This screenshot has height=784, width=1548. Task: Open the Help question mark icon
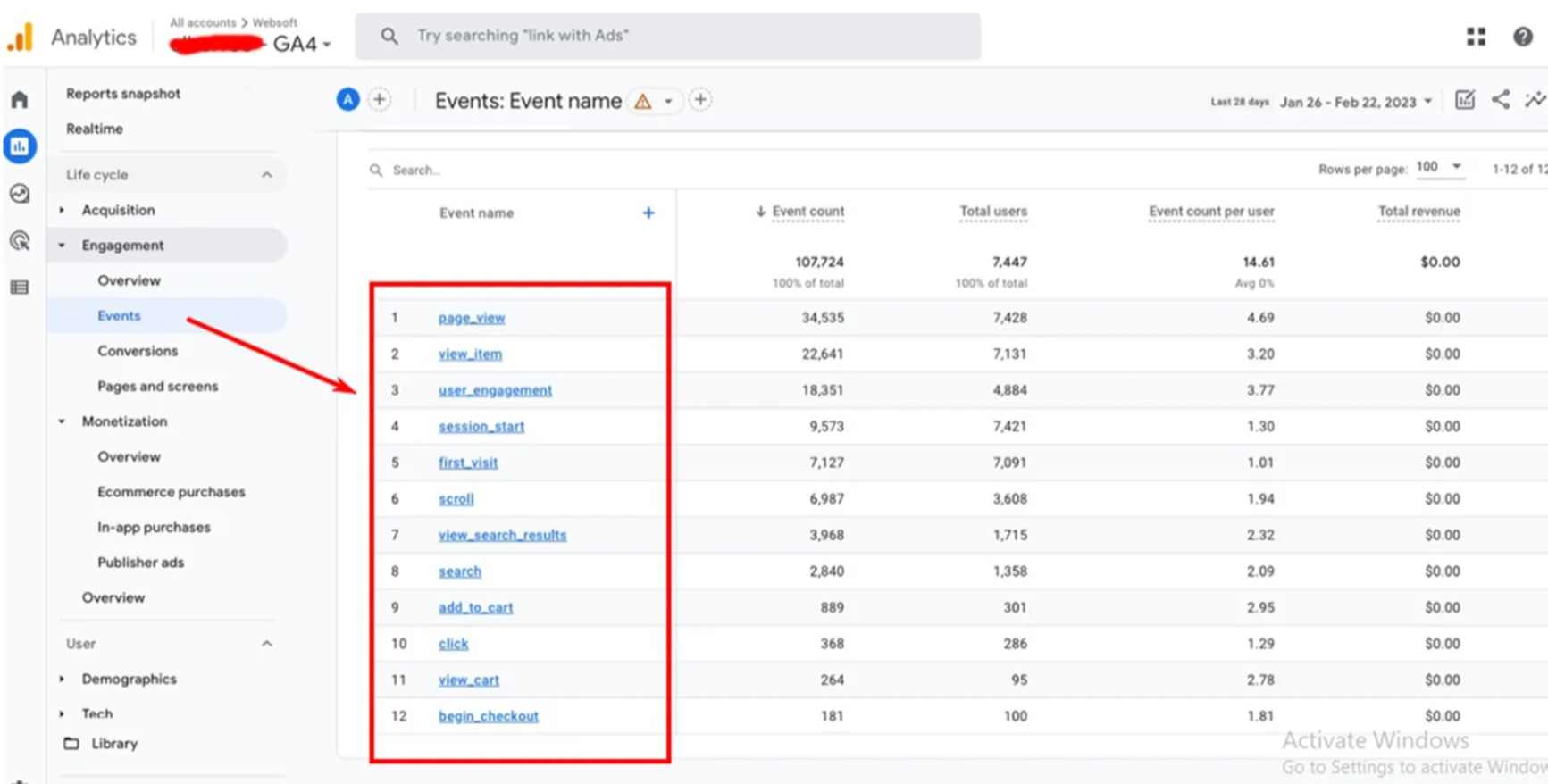(x=1522, y=37)
